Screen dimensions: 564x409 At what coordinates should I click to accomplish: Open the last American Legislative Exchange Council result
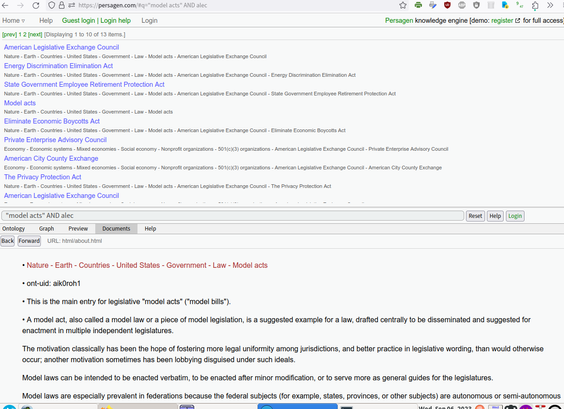coord(62,196)
